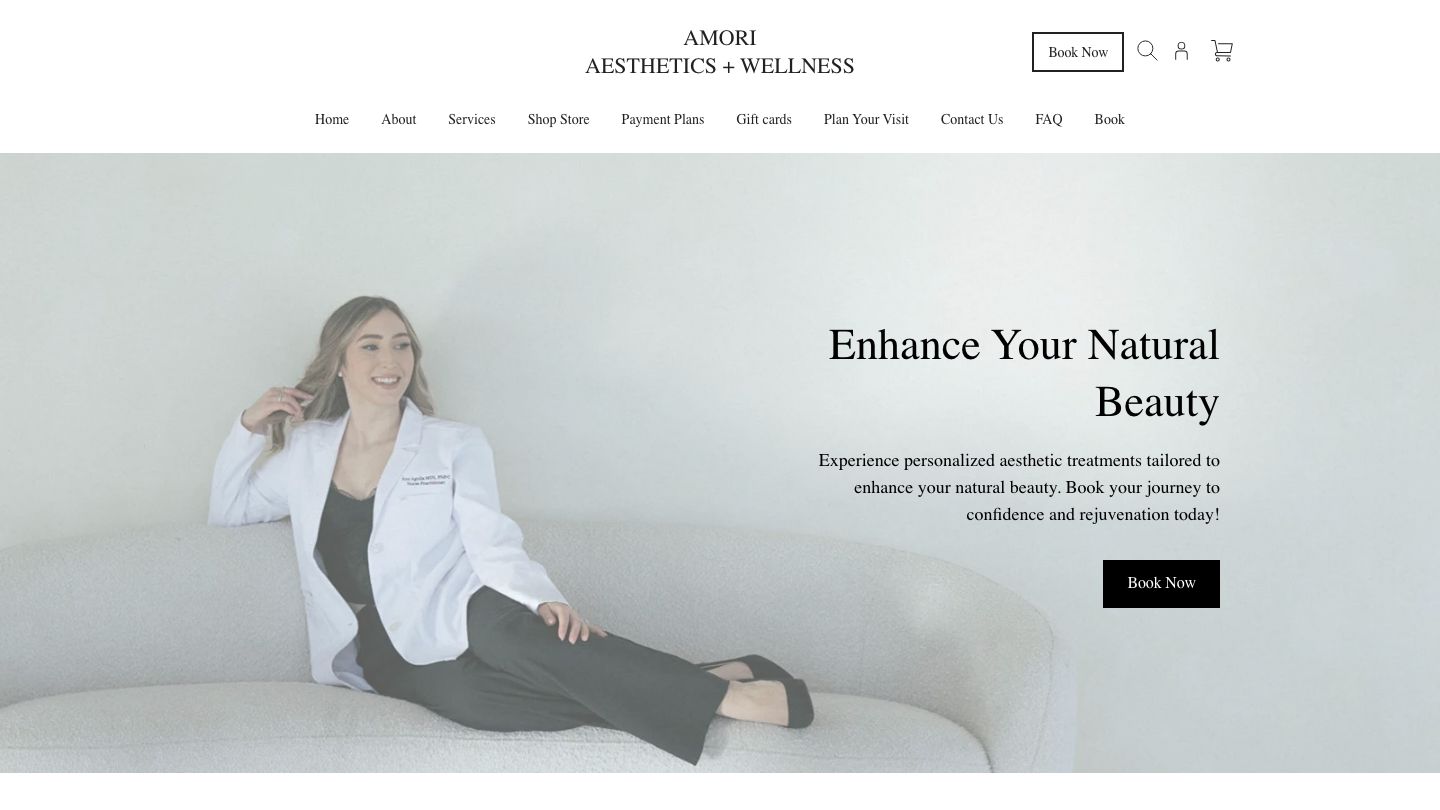Open the shopping cart icon
This screenshot has width=1440, height=810.
point(1222,51)
